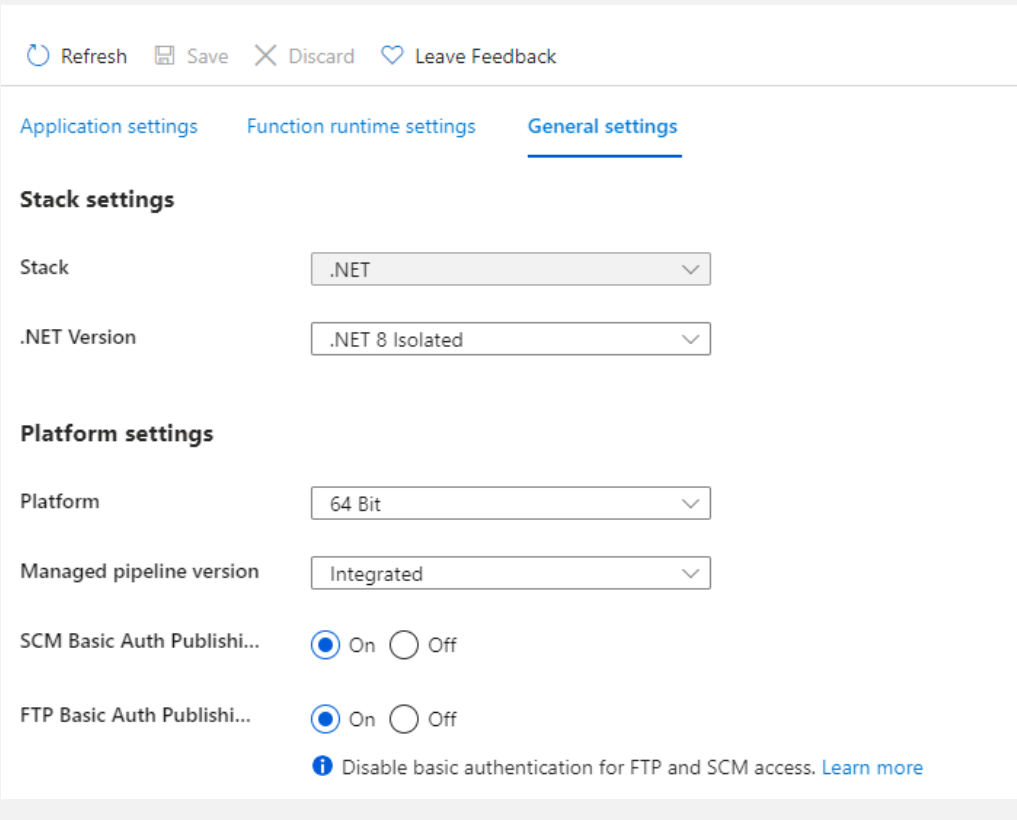Click the Leave Feedback text
This screenshot has width=1017, height=820.
pos(485,56)
